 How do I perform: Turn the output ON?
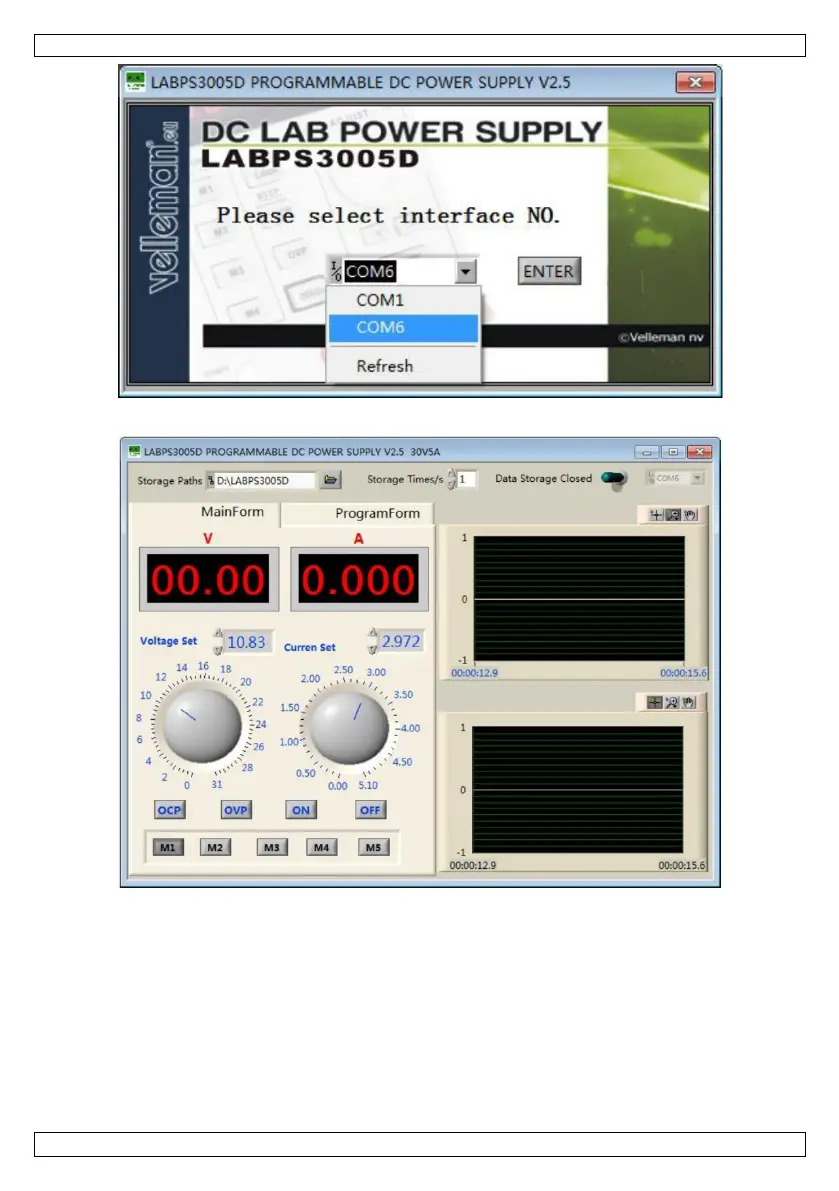[301, 810]
